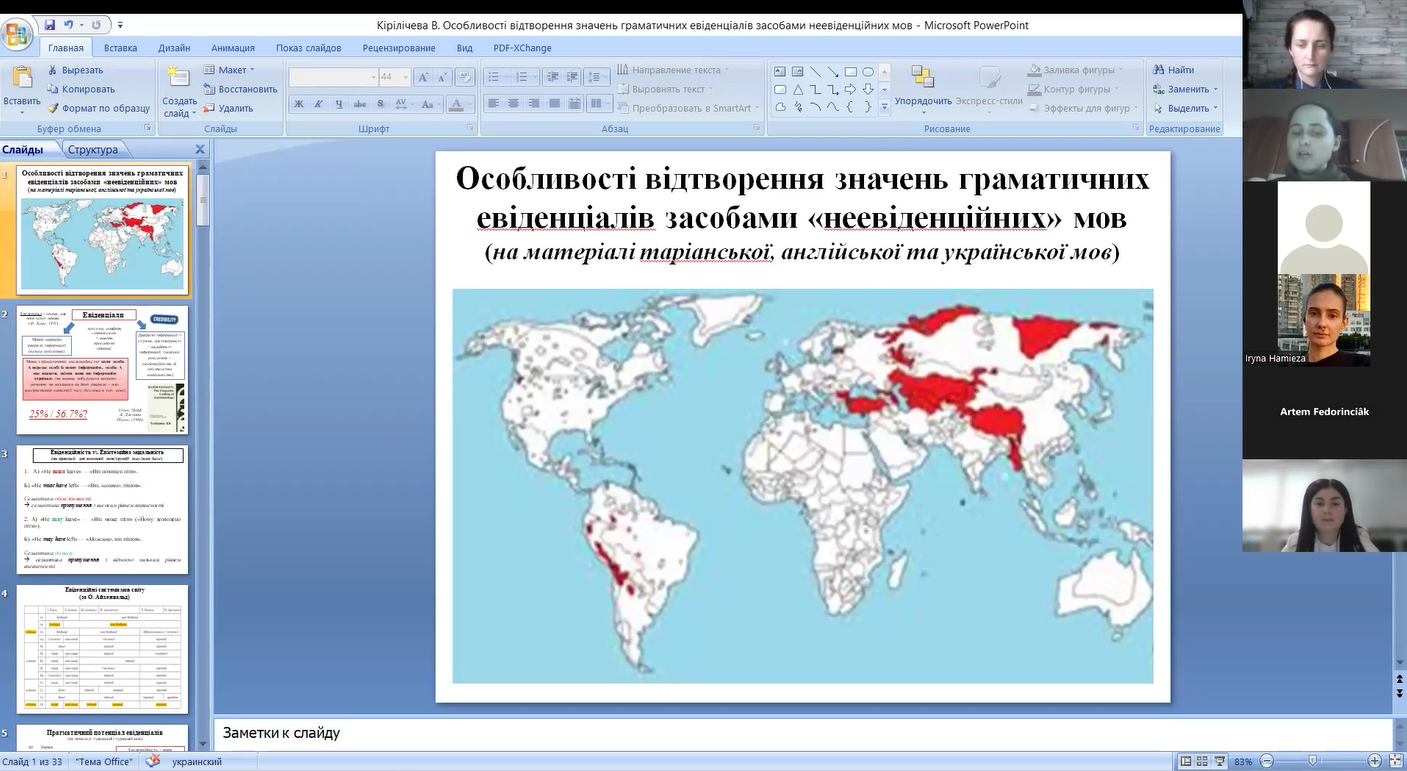Select the right block arrow shape
The image size is (1407, 771).
[x=851, y=89]
